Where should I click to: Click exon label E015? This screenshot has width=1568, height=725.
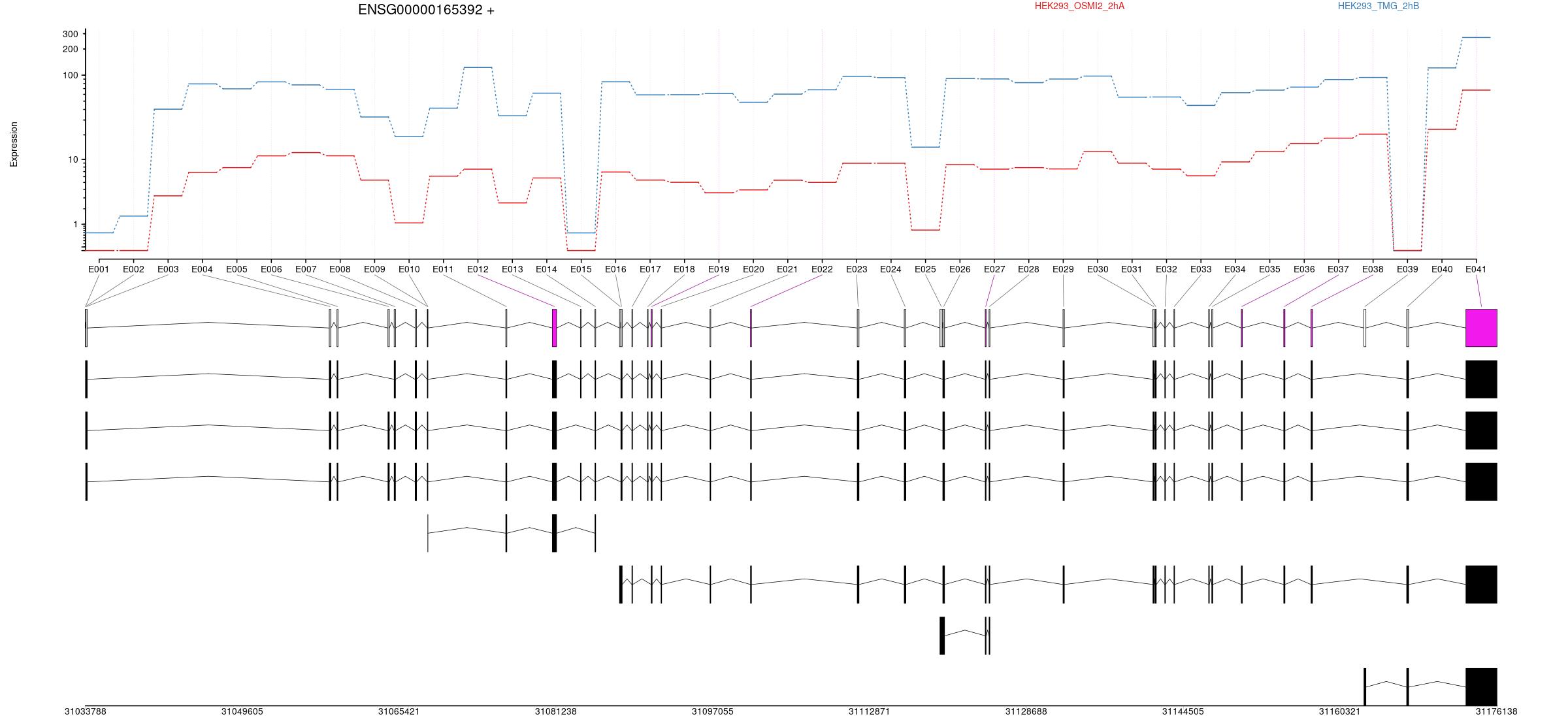581,269
